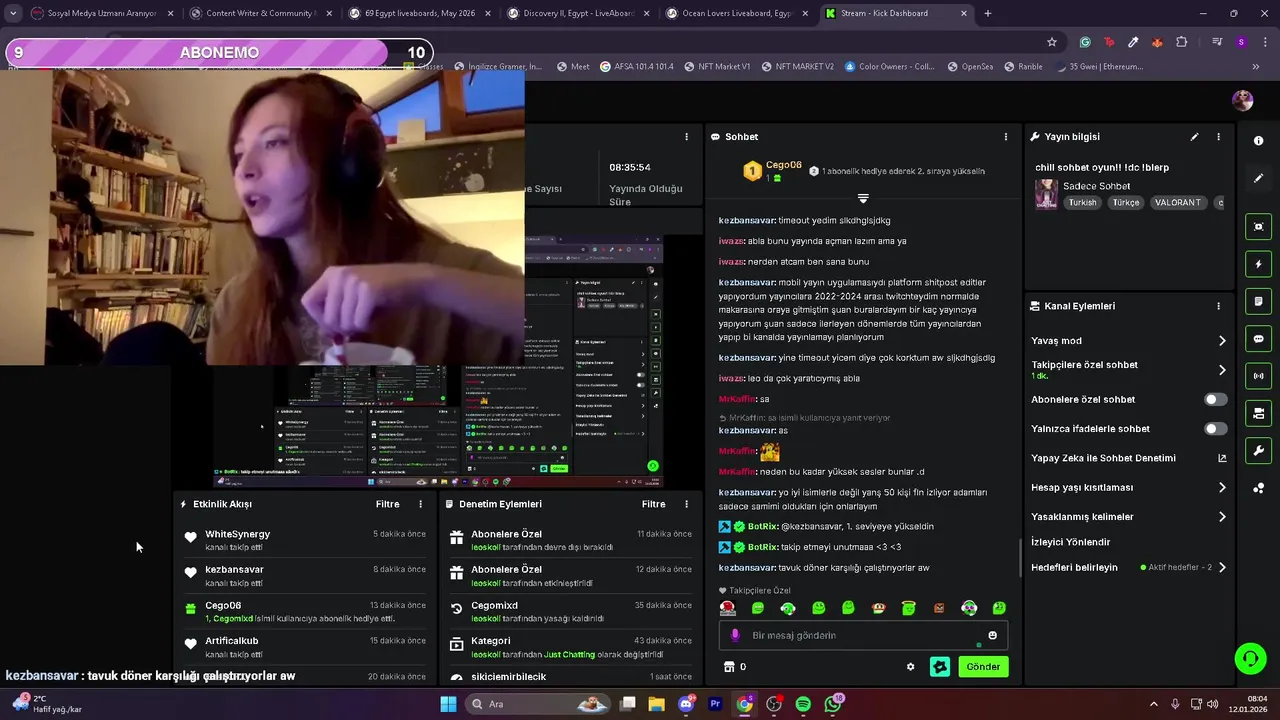Open a new browser tab
Screen dimensions: 1280x720
coord(987,13)
